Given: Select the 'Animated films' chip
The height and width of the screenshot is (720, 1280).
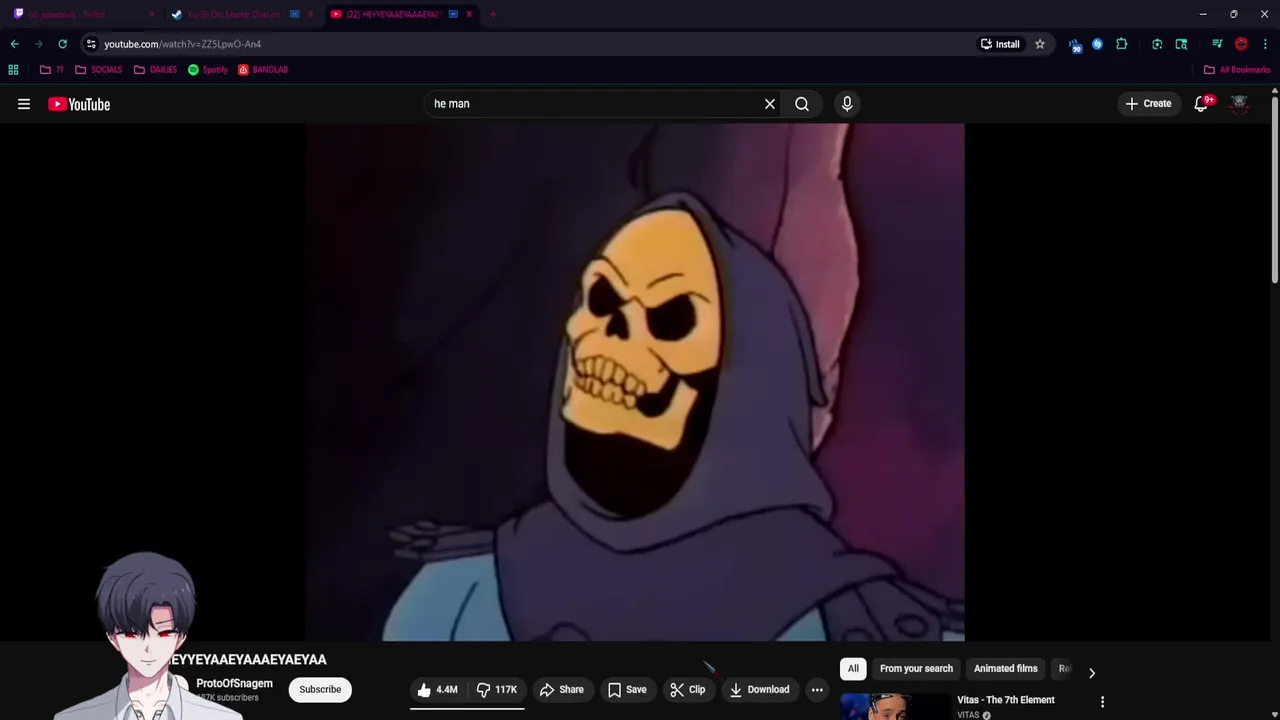Looking at the screenshot, I should click(x=1005, y=669).
